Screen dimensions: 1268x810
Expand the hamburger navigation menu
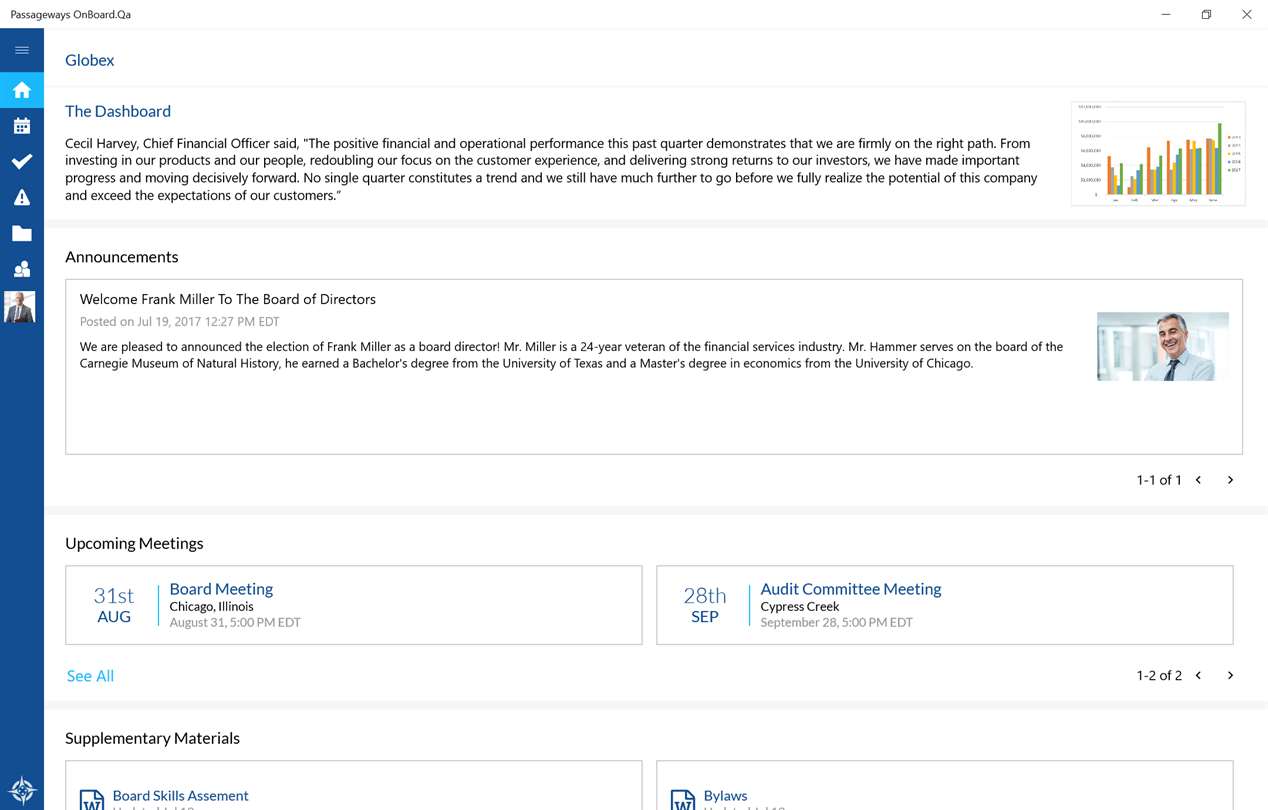click(x=22, y=50)
